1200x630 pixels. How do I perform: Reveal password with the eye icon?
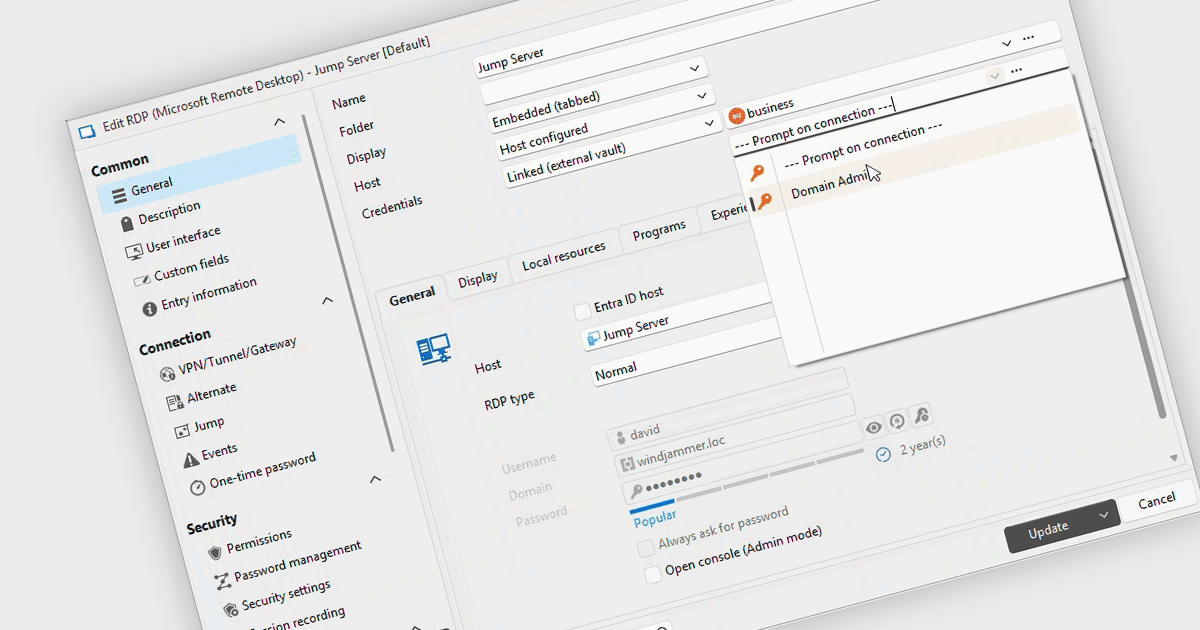(x=874, y=428)
